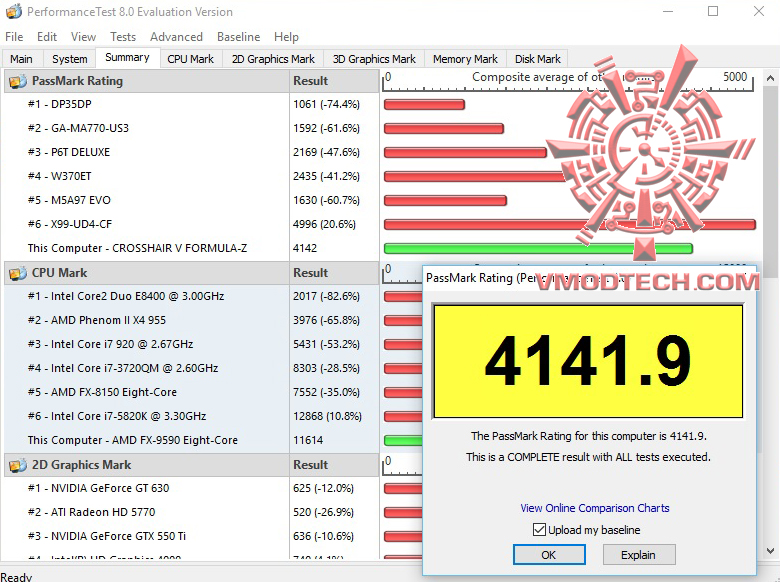Click the 2169 (-47.6%) result value
The width and height of the screenshot is (780, 582).
(326, 152)
